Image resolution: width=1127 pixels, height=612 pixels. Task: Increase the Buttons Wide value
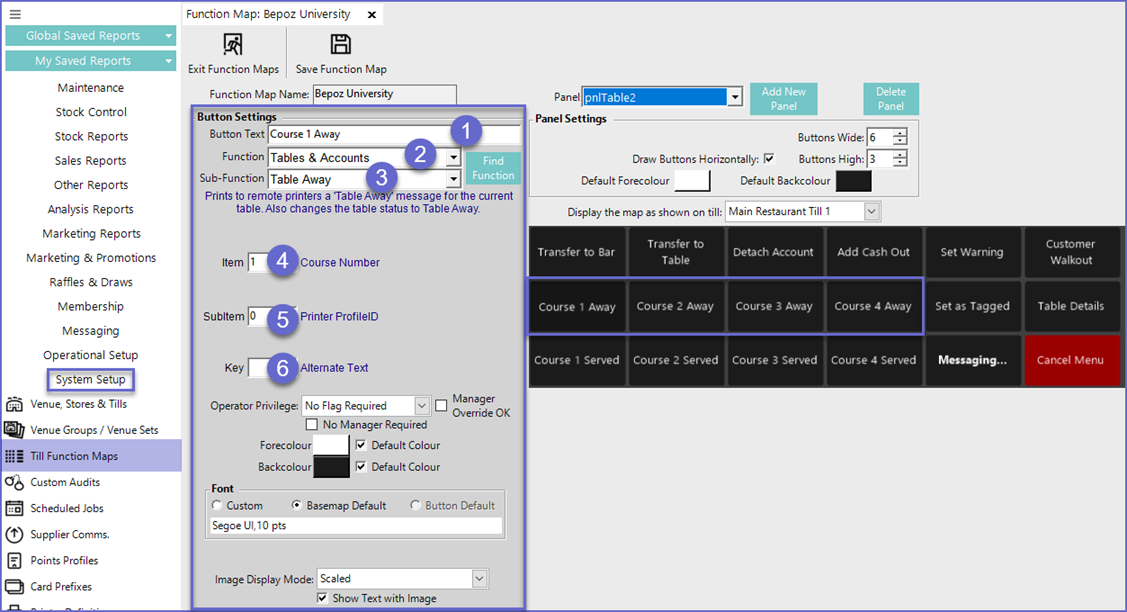click(x=900, y=133)
